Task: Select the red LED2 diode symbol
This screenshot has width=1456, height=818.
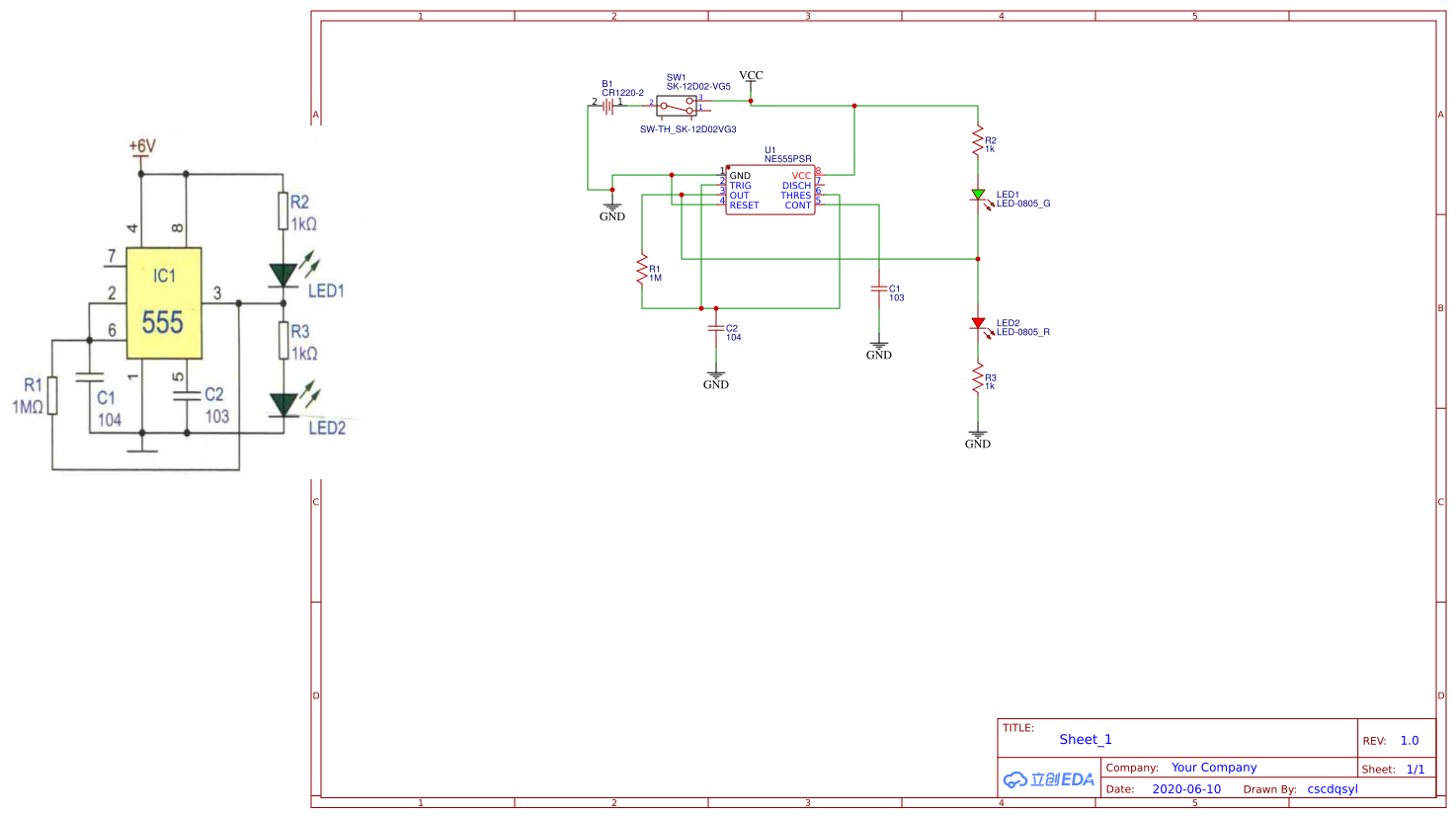Action: [x=979, y=325]
